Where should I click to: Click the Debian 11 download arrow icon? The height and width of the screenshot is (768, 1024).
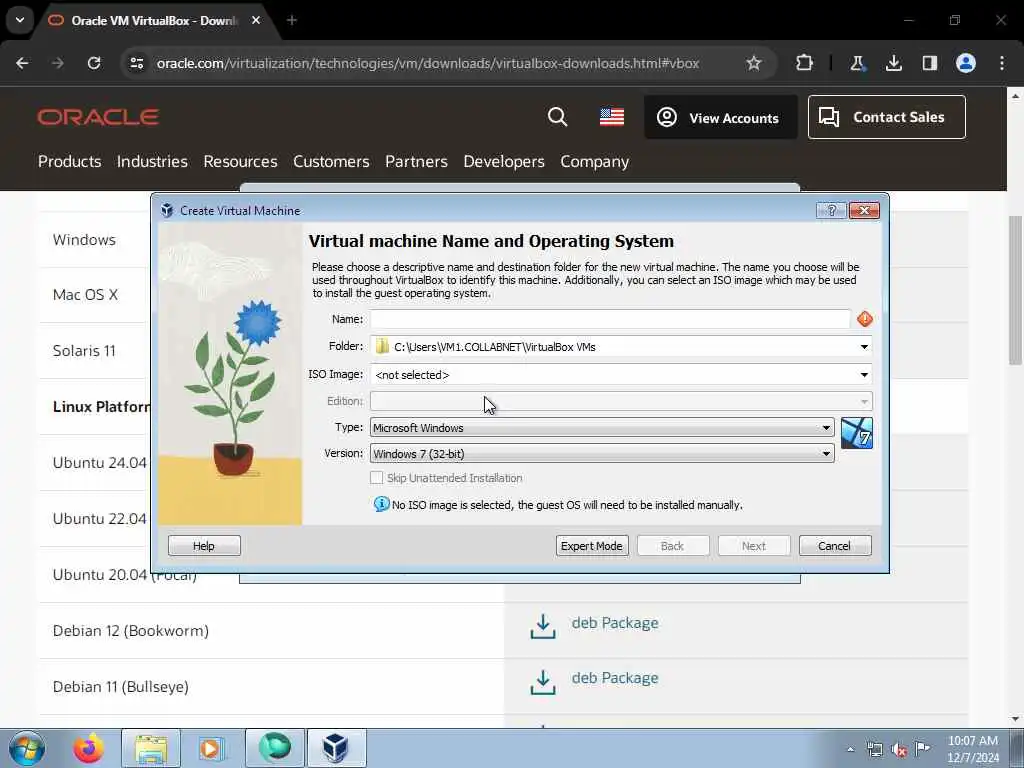click(543, 682)
